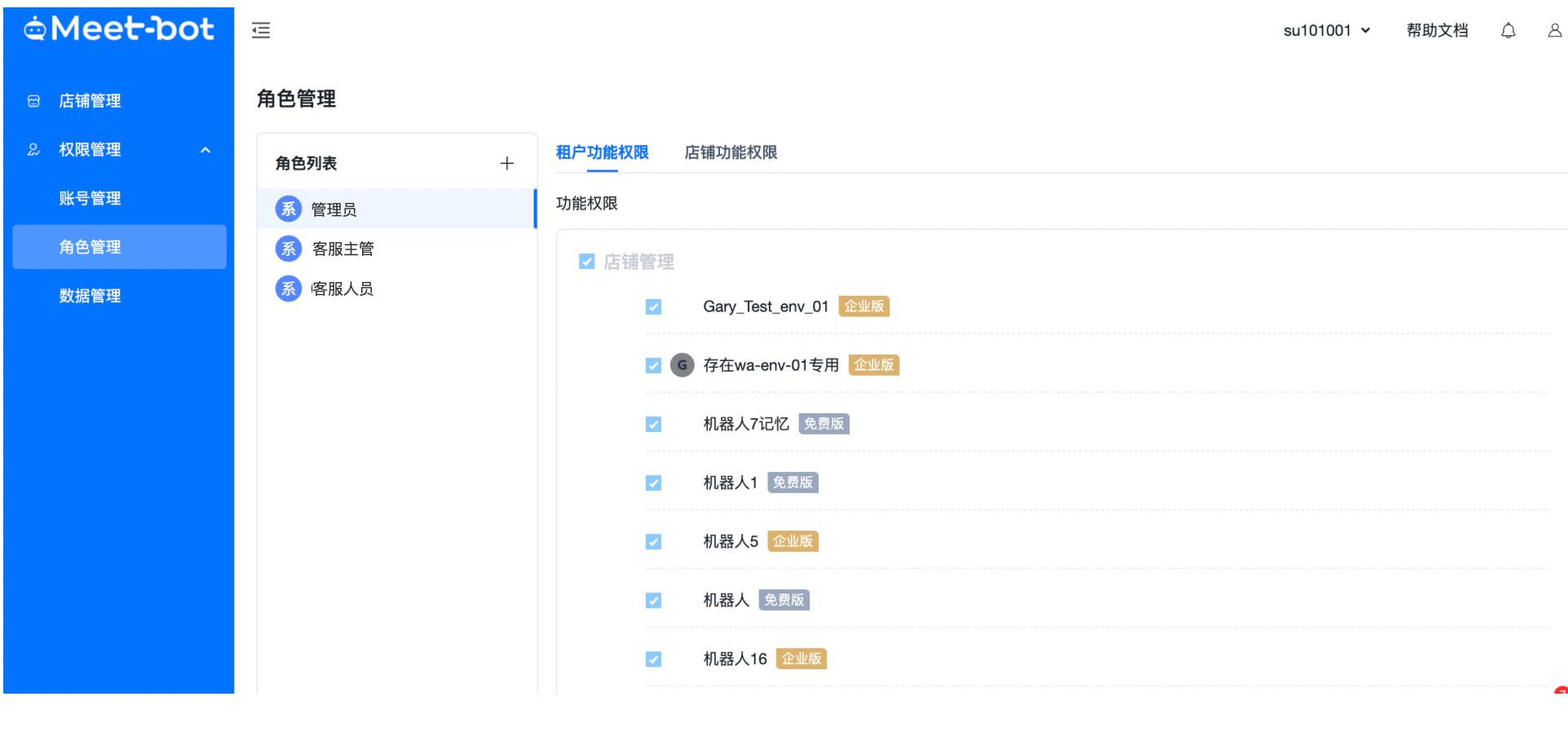Click 免费版 tag on 机器人1
Screen dimensions: 1568x736
tap(793, 483)
